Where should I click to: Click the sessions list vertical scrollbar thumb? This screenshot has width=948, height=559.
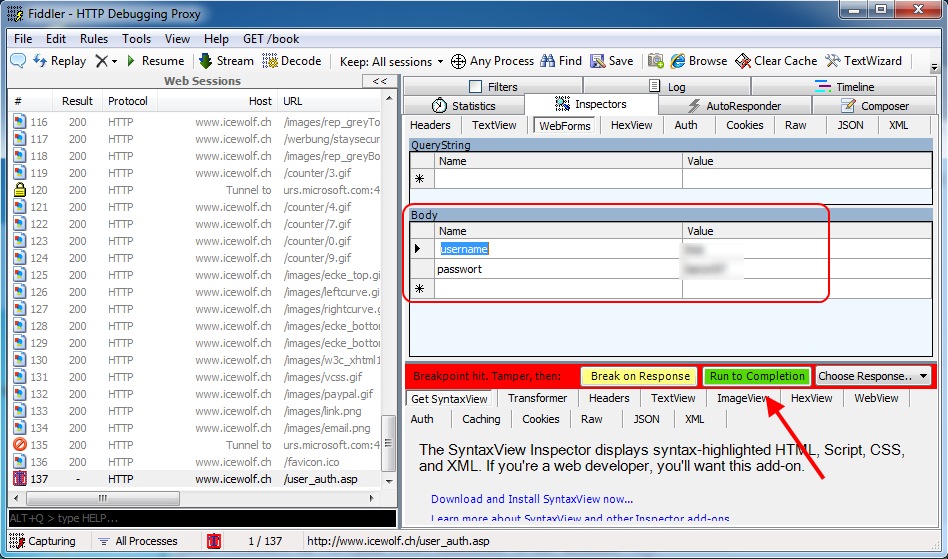point(389,444)
